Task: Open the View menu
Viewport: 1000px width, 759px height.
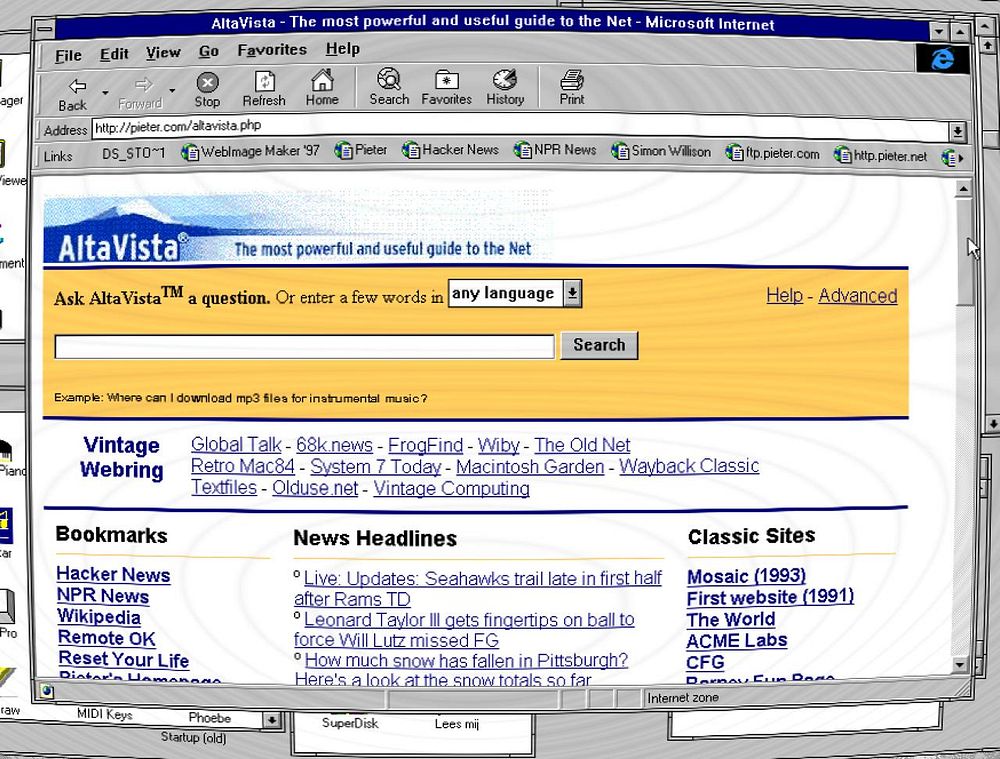Action: pyautogui.click(x=163, y=53)
